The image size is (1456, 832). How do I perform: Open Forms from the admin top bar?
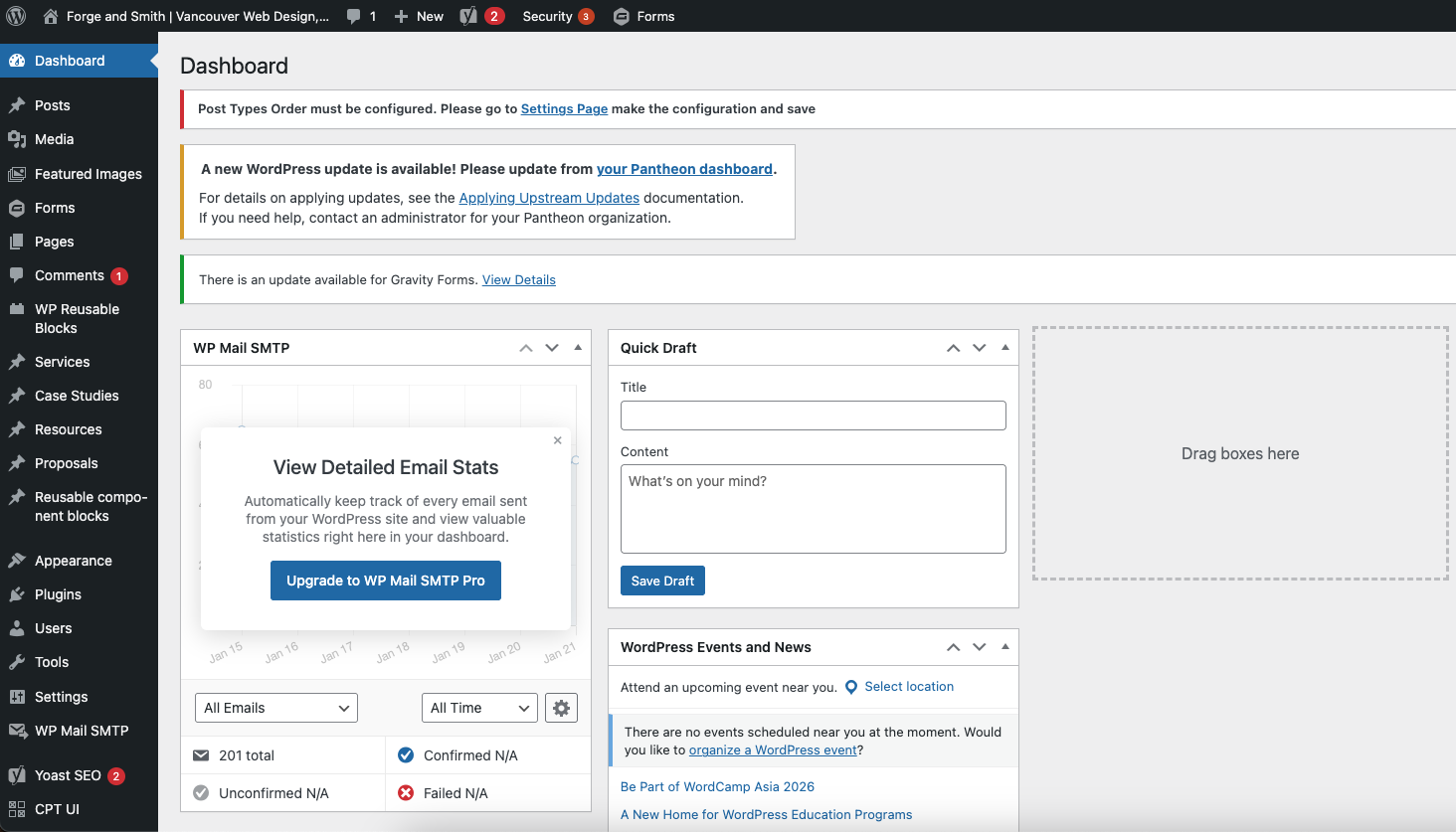click(x=643, y=16)
